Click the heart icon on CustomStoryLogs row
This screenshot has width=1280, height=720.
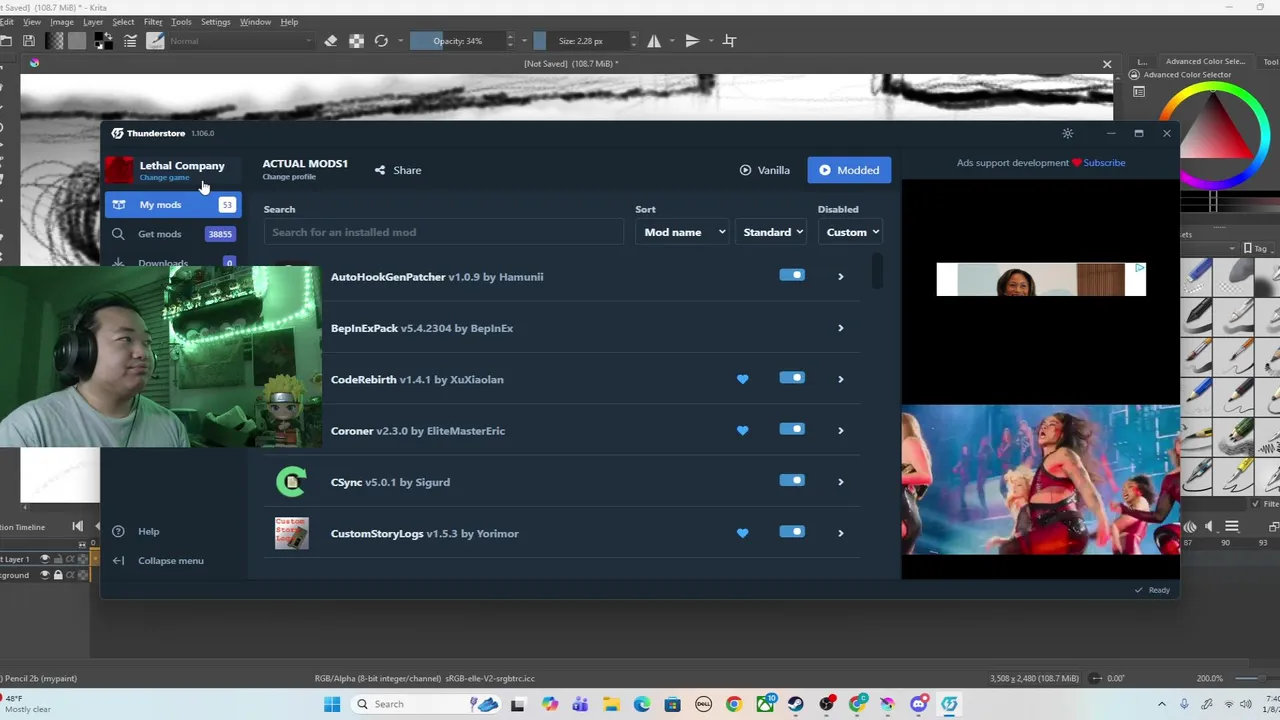[x=742, y=533]
